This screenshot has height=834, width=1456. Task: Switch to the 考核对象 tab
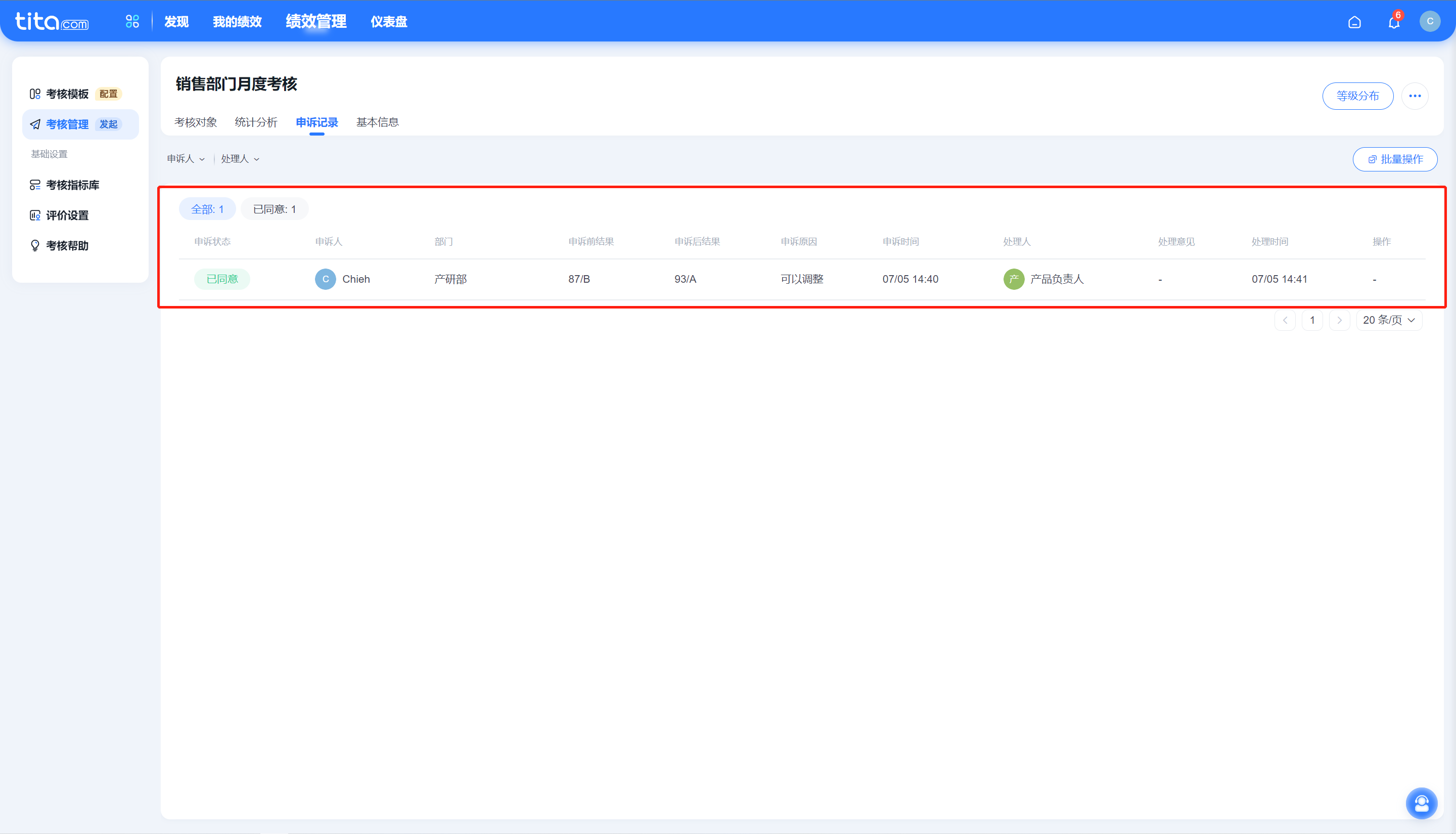point(196,122)
